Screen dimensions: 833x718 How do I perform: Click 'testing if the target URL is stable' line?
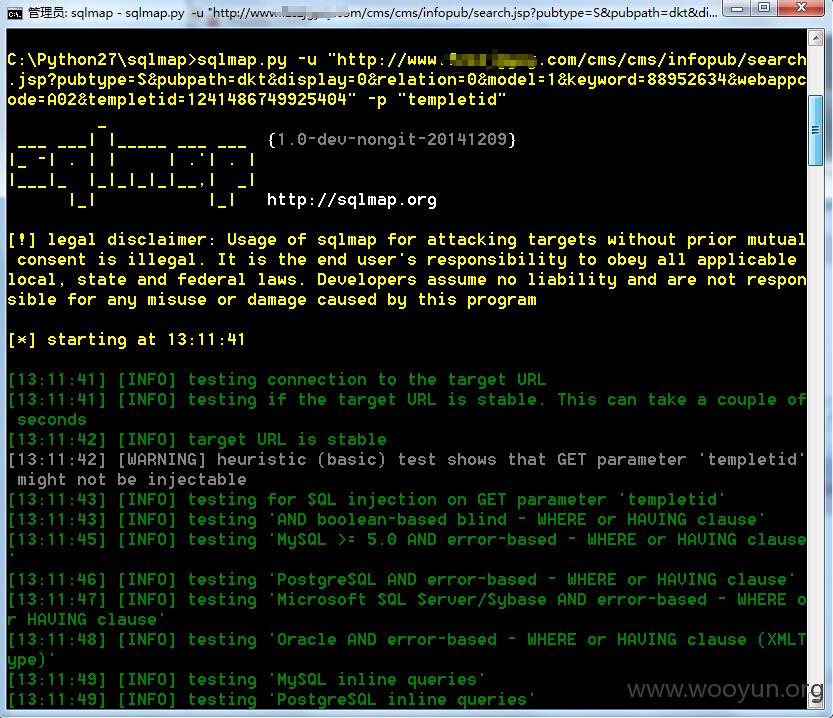pyautogui.click(x=407, y=409)
